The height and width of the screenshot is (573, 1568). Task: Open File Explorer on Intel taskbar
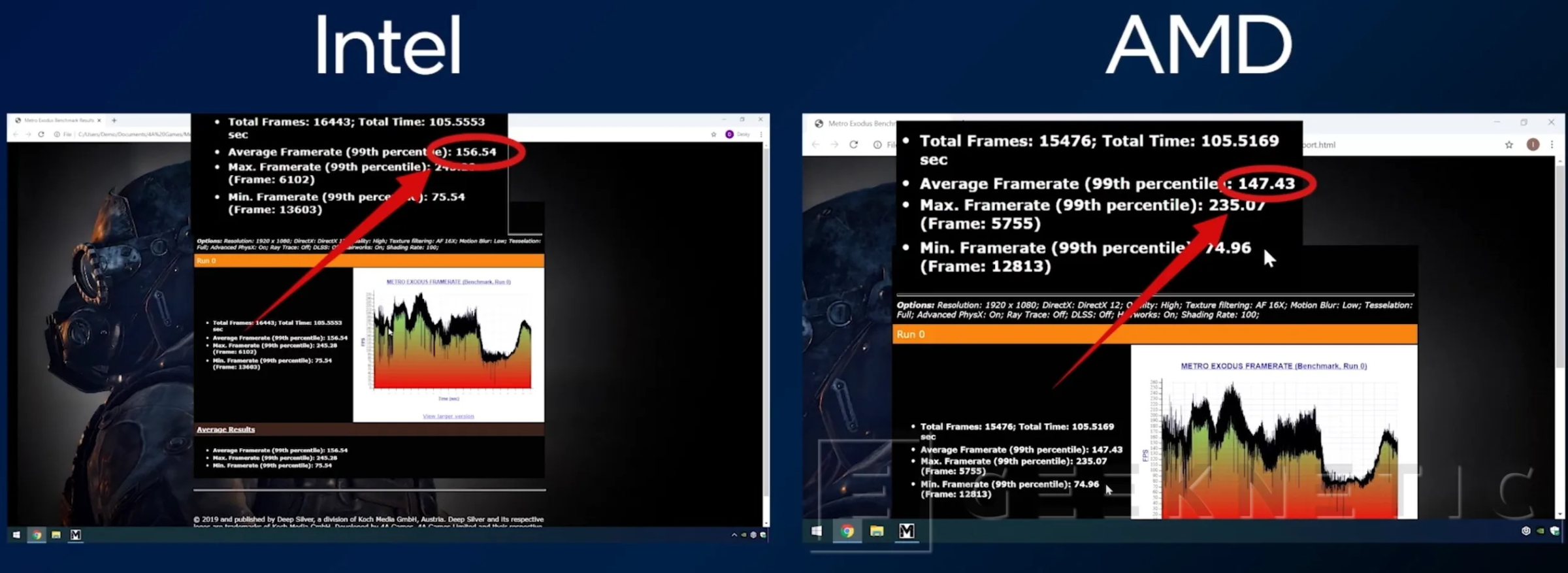(x=56, y=534)
